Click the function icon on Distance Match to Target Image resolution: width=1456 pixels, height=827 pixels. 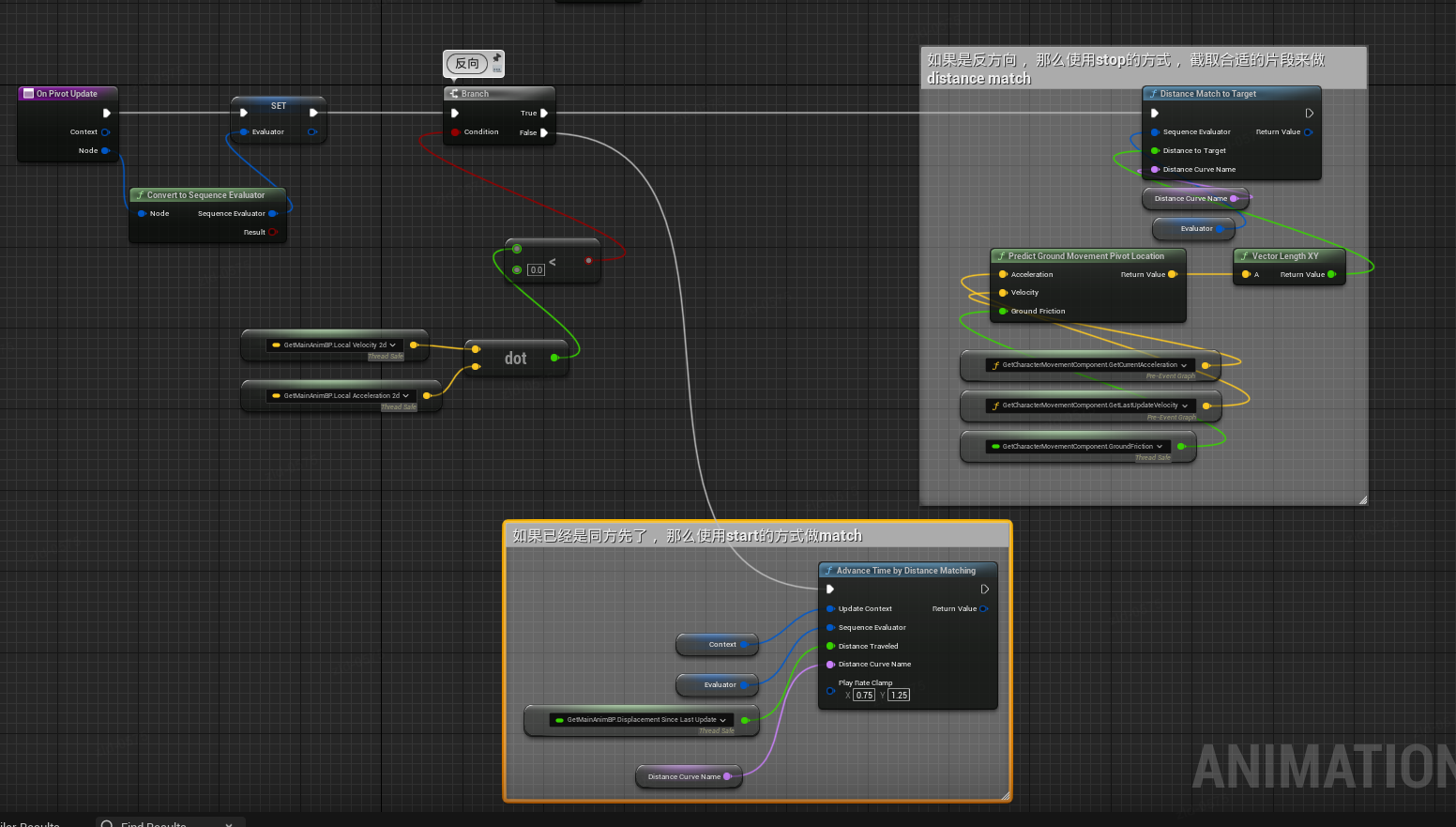(1153, 94)
